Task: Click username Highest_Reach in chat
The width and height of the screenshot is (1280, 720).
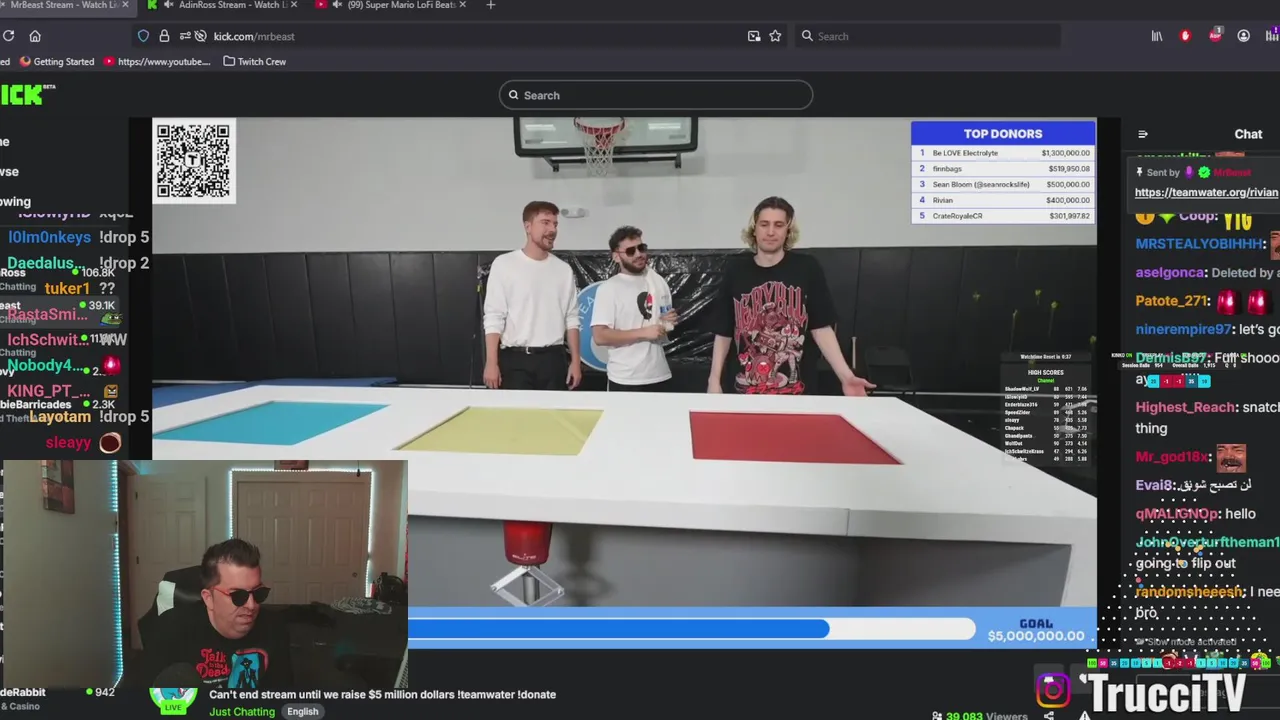Action: coord(1185,407)
